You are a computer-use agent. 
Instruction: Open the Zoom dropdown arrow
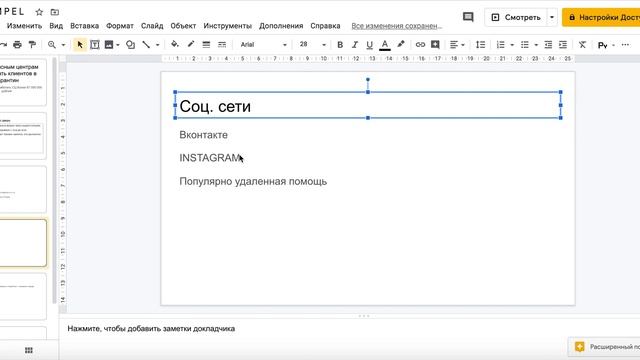point(63,45)
